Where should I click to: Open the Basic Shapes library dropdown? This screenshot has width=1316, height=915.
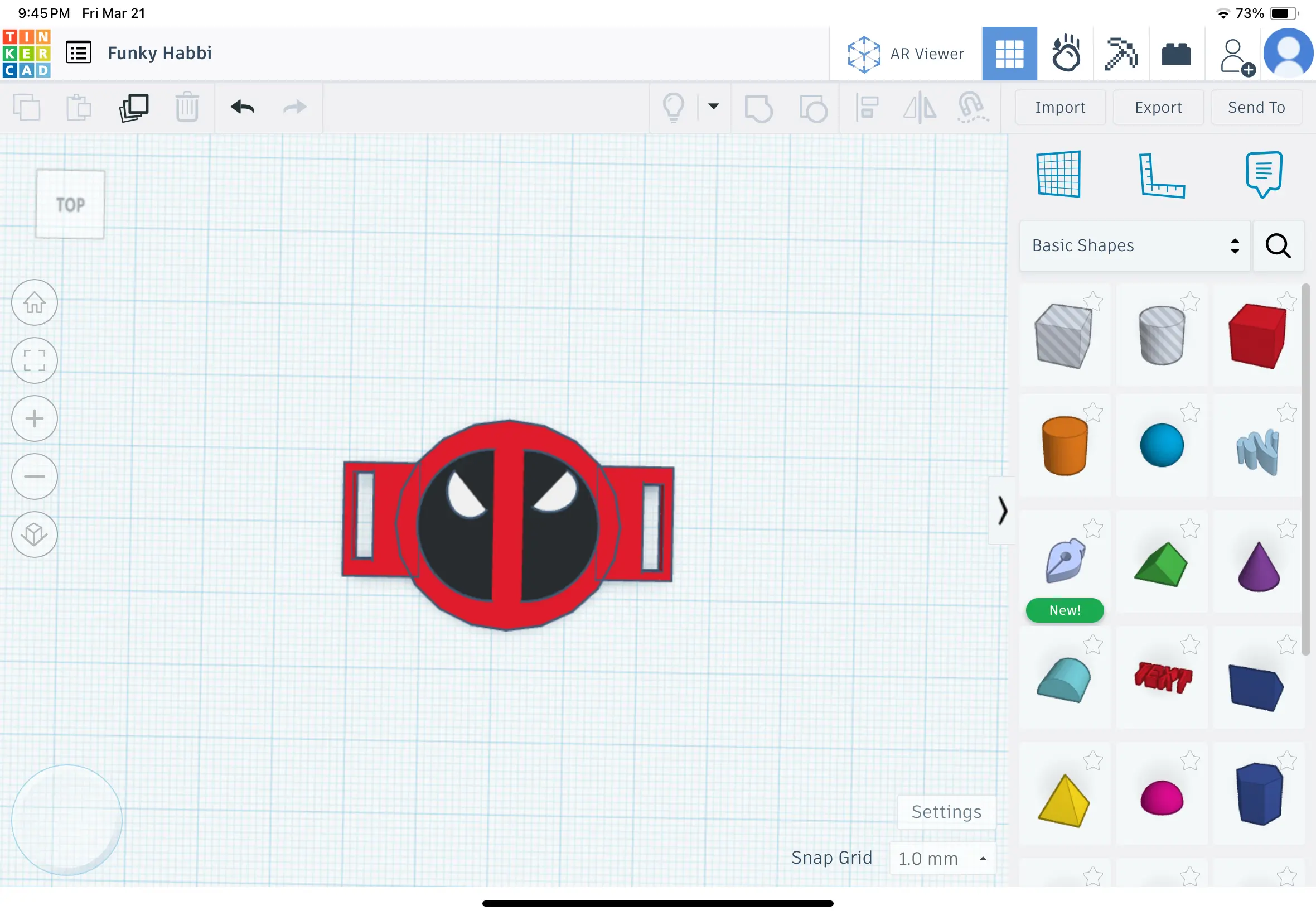(x=1134, y=246)
